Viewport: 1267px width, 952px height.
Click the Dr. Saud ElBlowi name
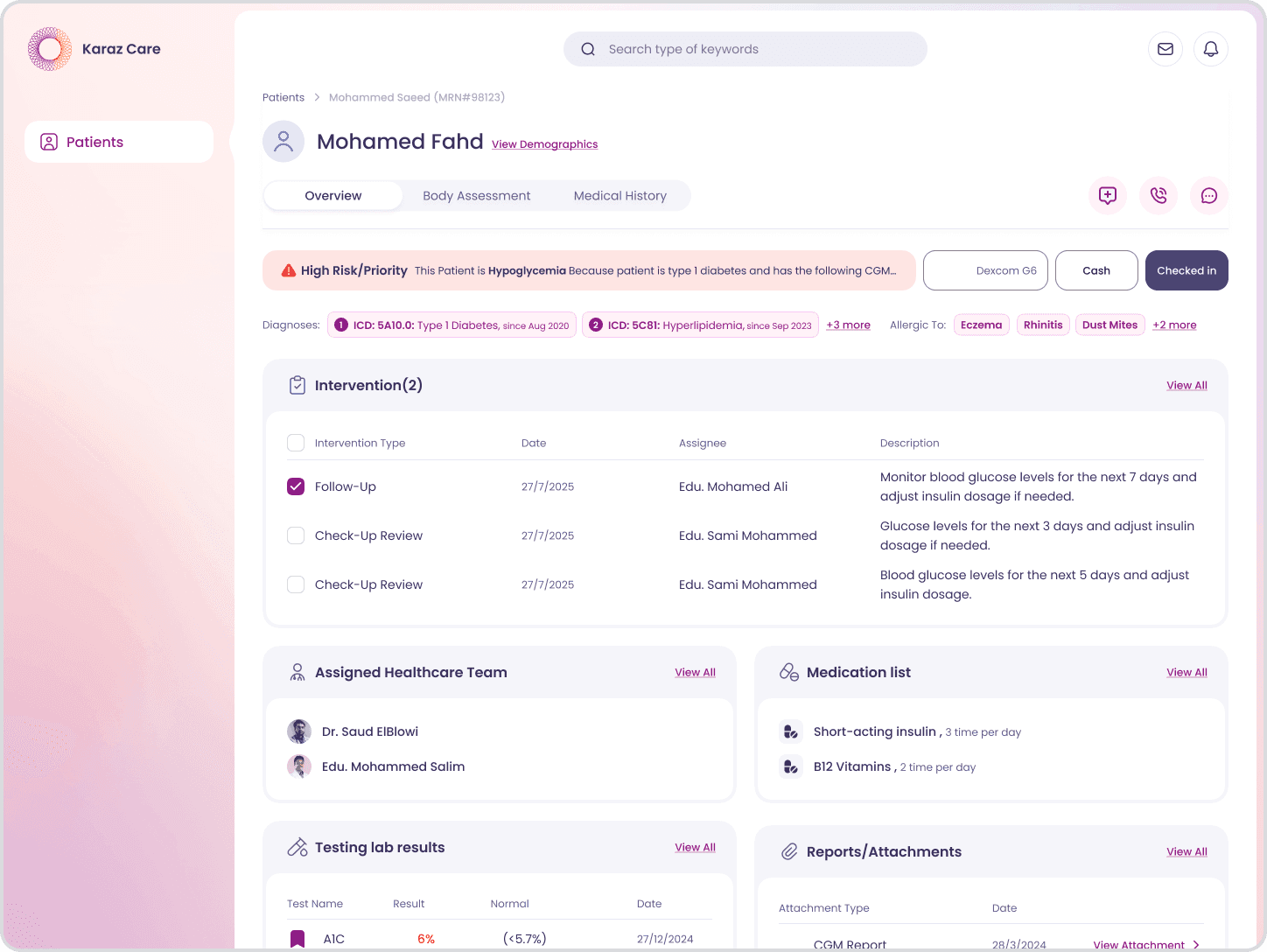pos(370,731)
